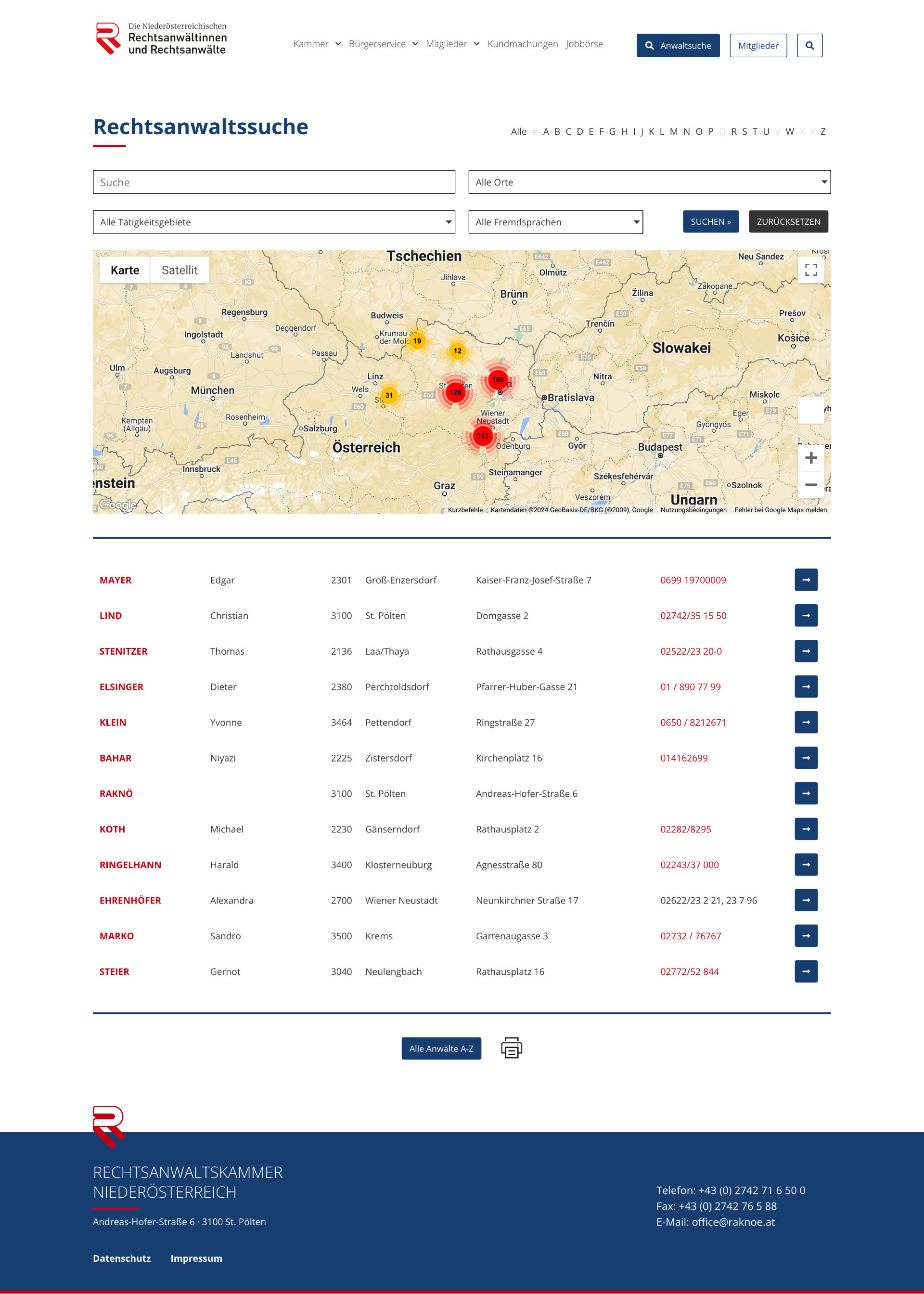Open Jobbörse in navigation
This screenshot has width=924, height=1294.
tap(584, 44)
